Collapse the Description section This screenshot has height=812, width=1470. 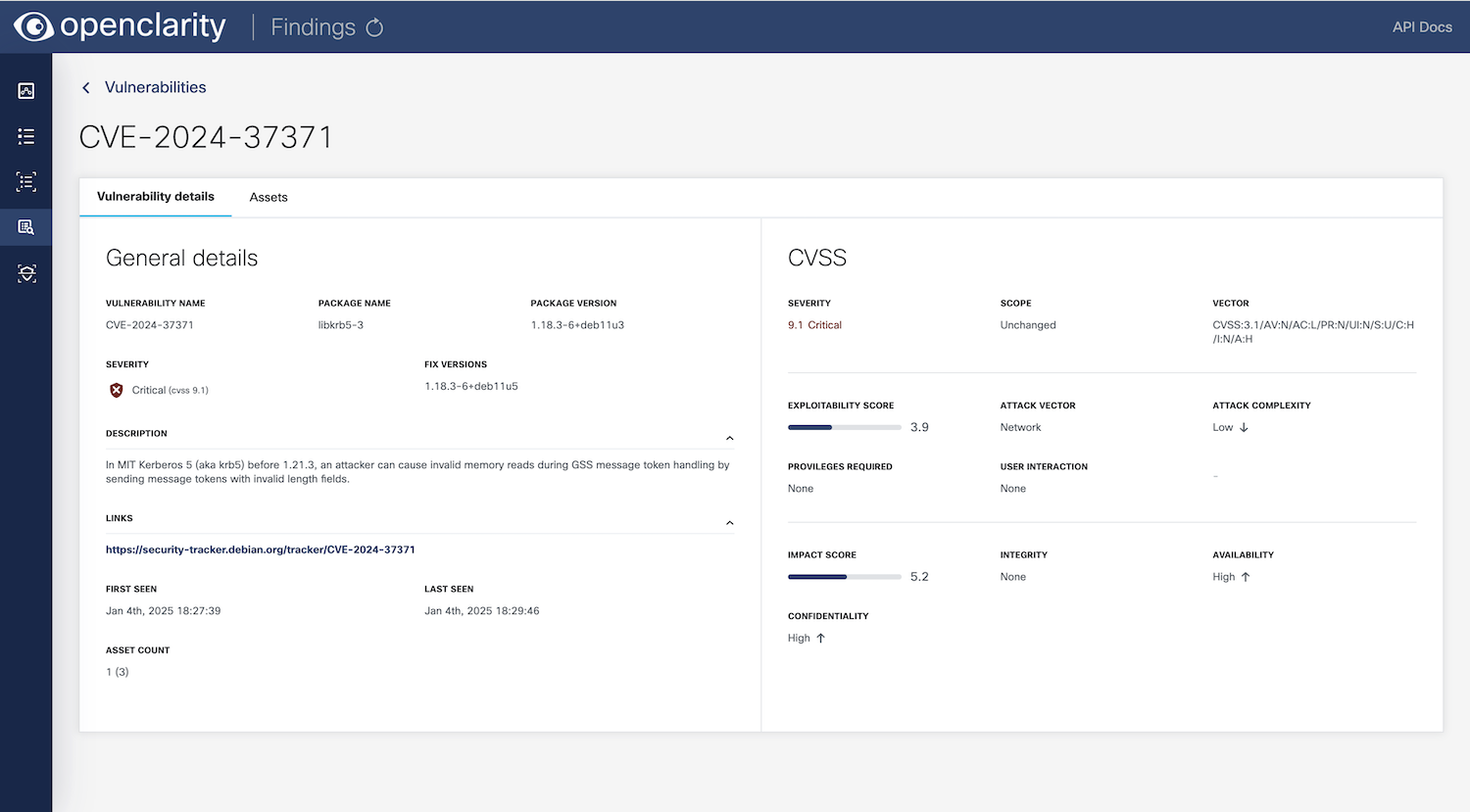tap(729, 438)
